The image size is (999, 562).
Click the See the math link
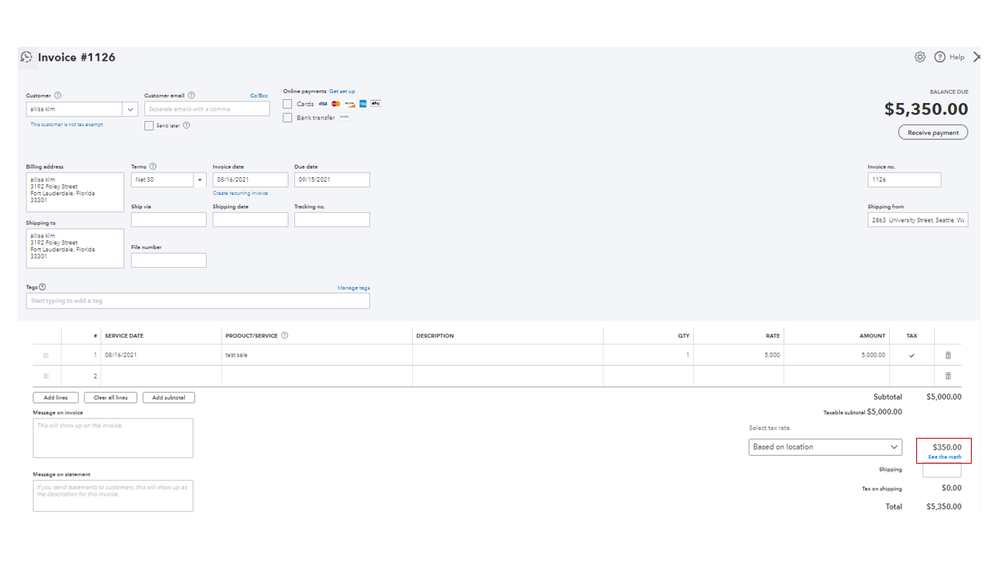945,457
